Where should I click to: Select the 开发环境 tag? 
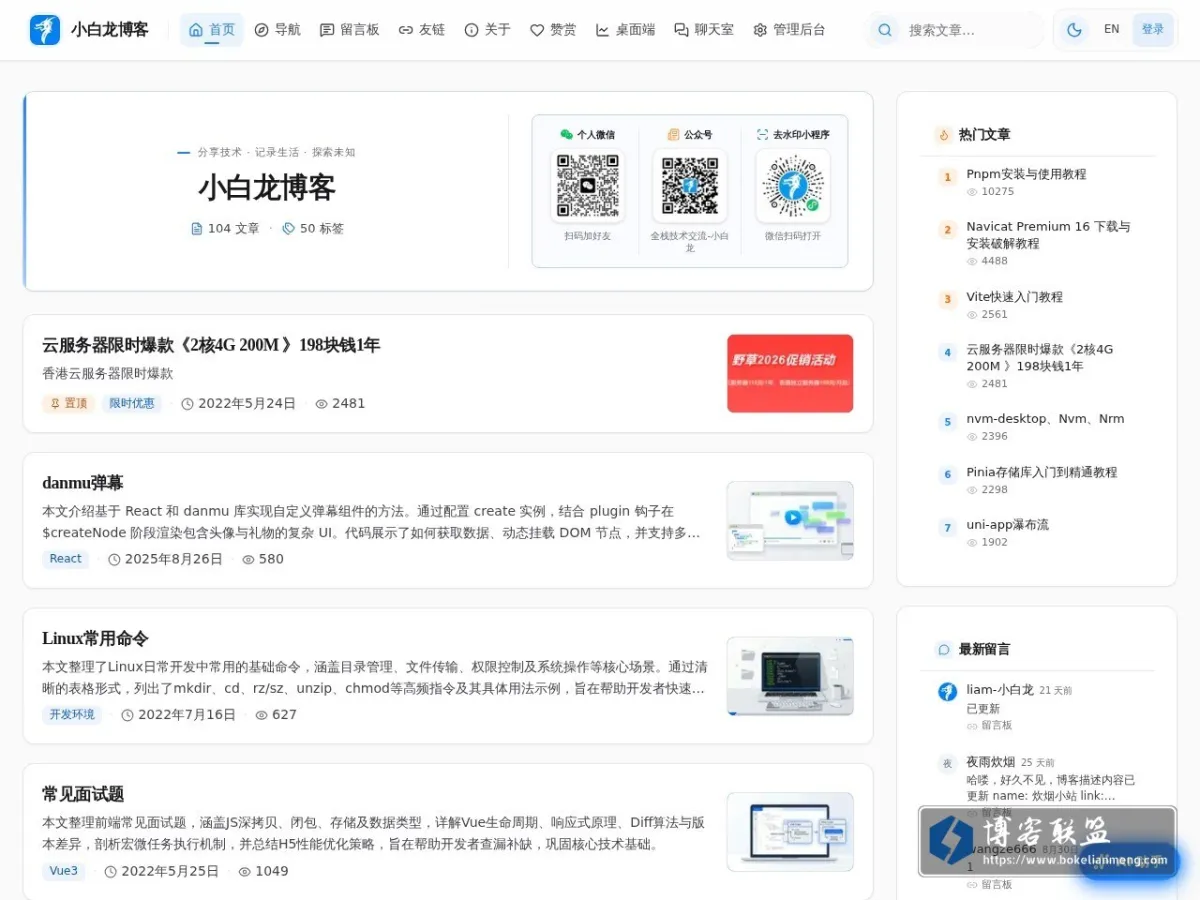(72, 715)
